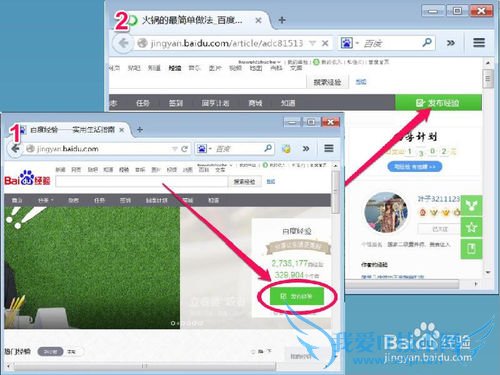Click magnifier in rear window search box

click(427, 42)
